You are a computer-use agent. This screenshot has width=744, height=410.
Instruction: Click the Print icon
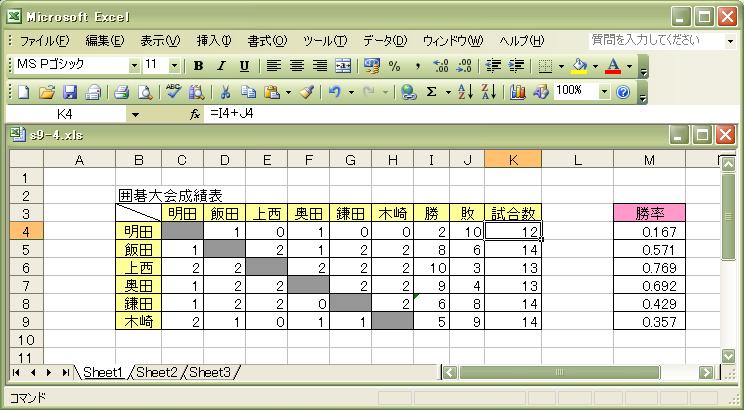(x=121, y=92)
